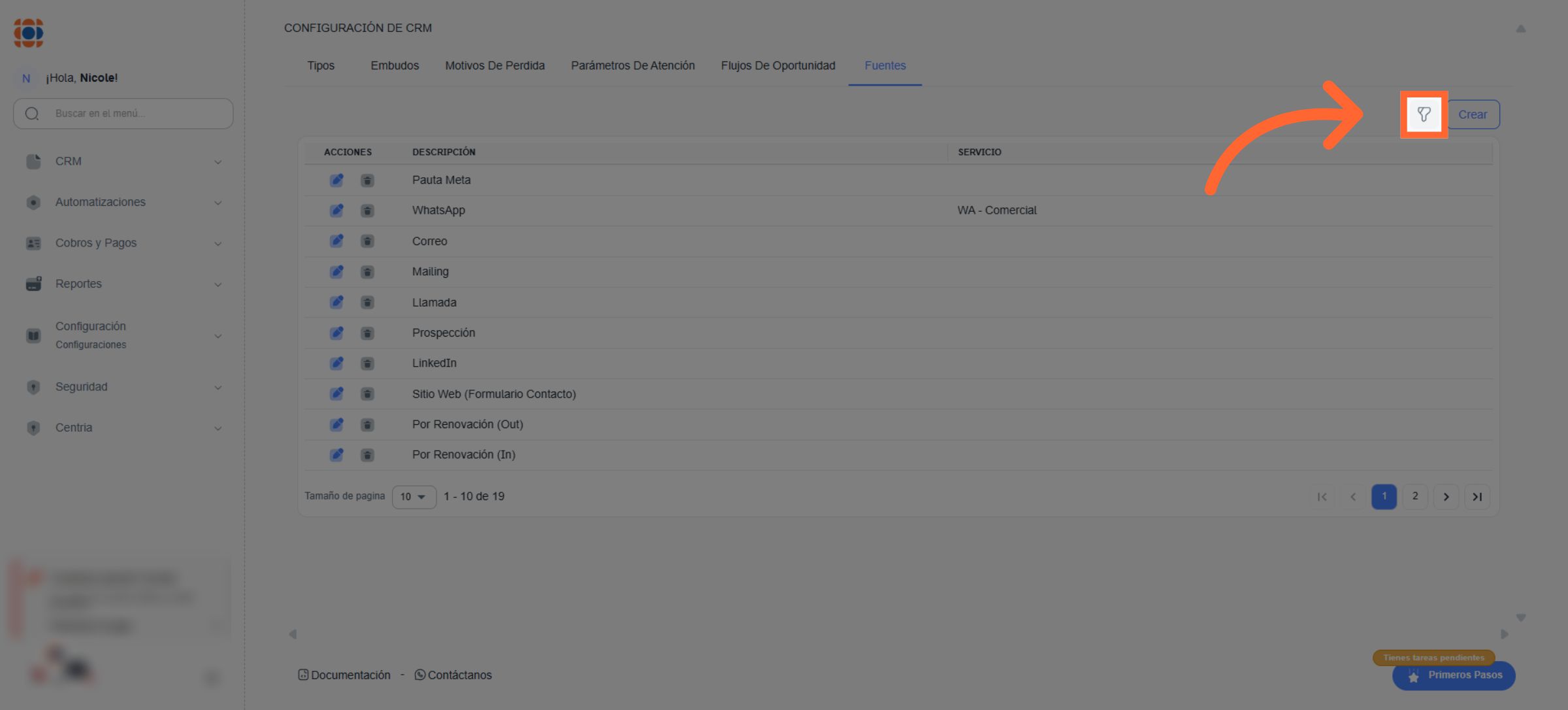Delete the Prospección source
Viewport: 1568px width, 710px height.
(367, 333)
